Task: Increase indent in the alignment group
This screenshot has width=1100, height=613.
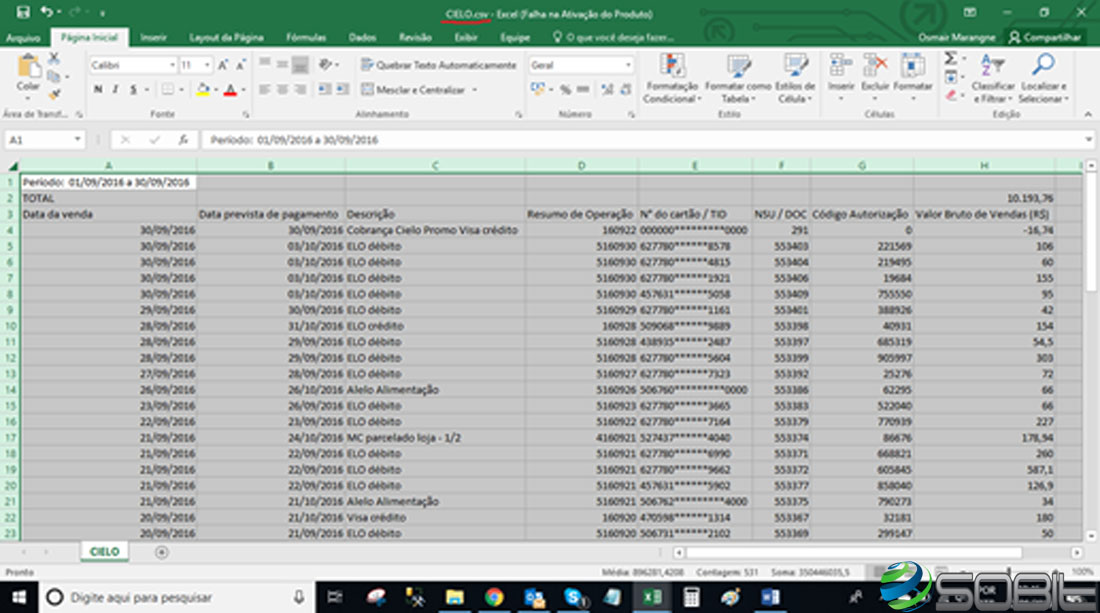Action: [x=342, y=90]
